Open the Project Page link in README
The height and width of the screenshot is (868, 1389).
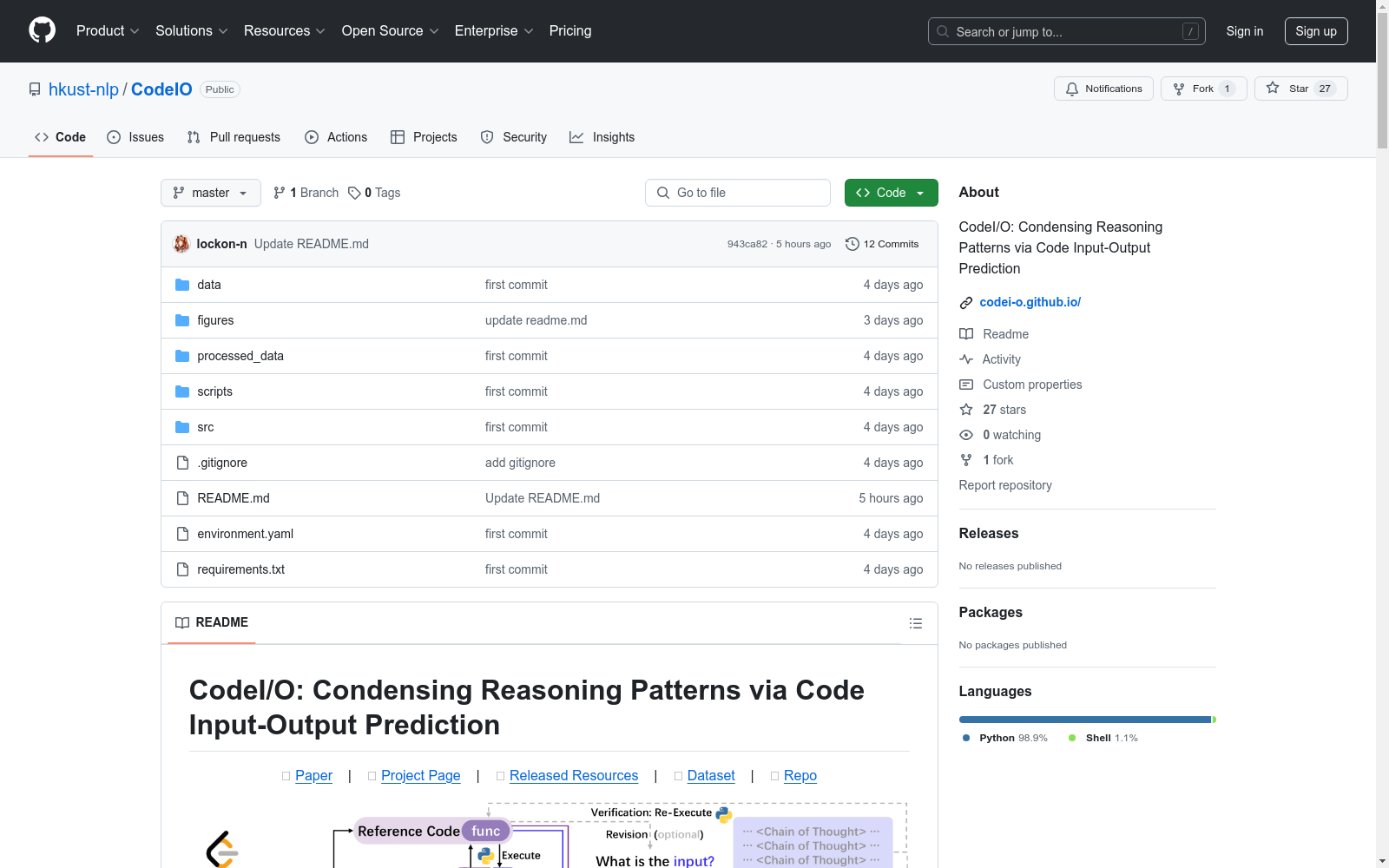tap(421, 775)
